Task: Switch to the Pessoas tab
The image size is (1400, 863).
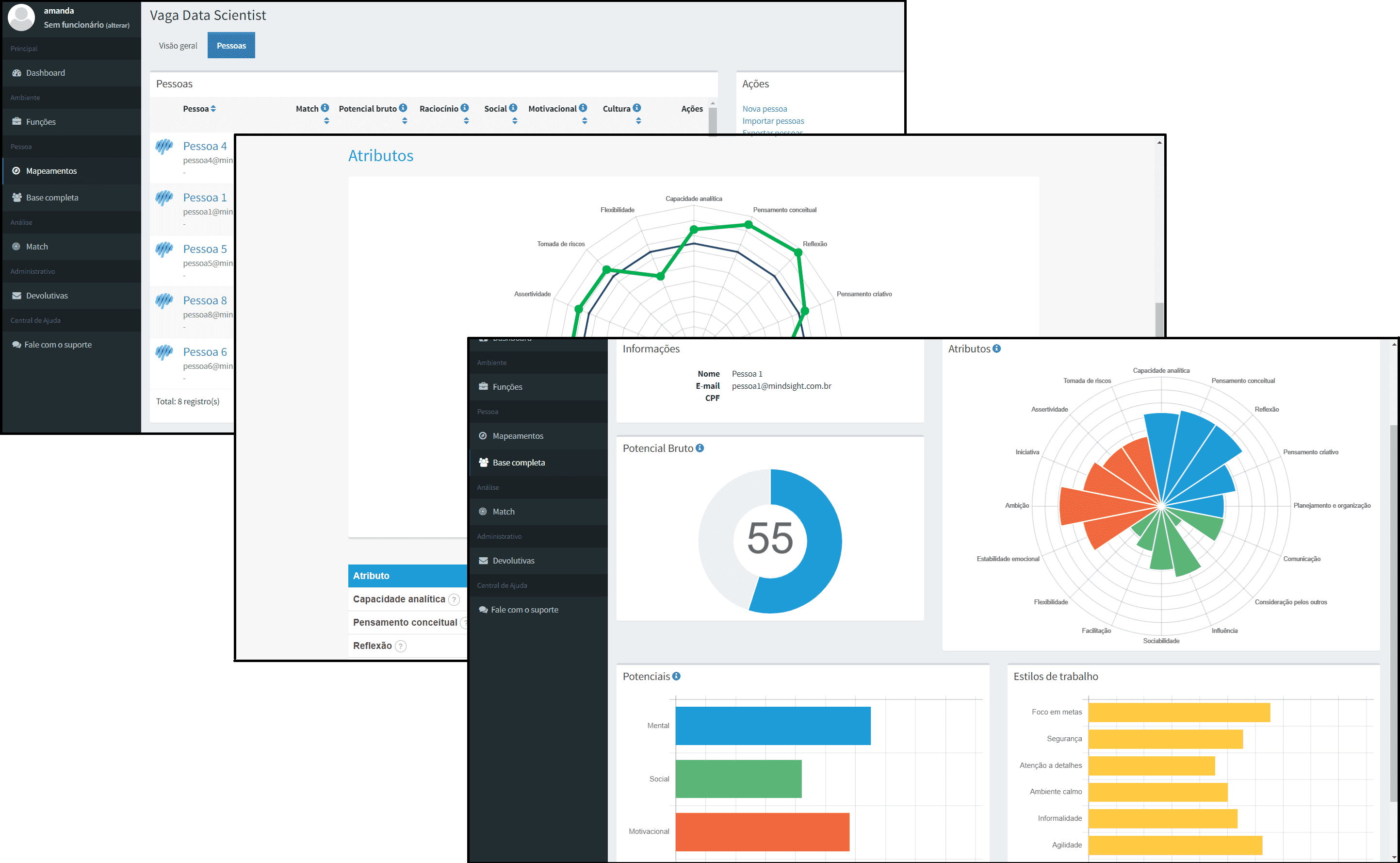Action: [231, 45]
